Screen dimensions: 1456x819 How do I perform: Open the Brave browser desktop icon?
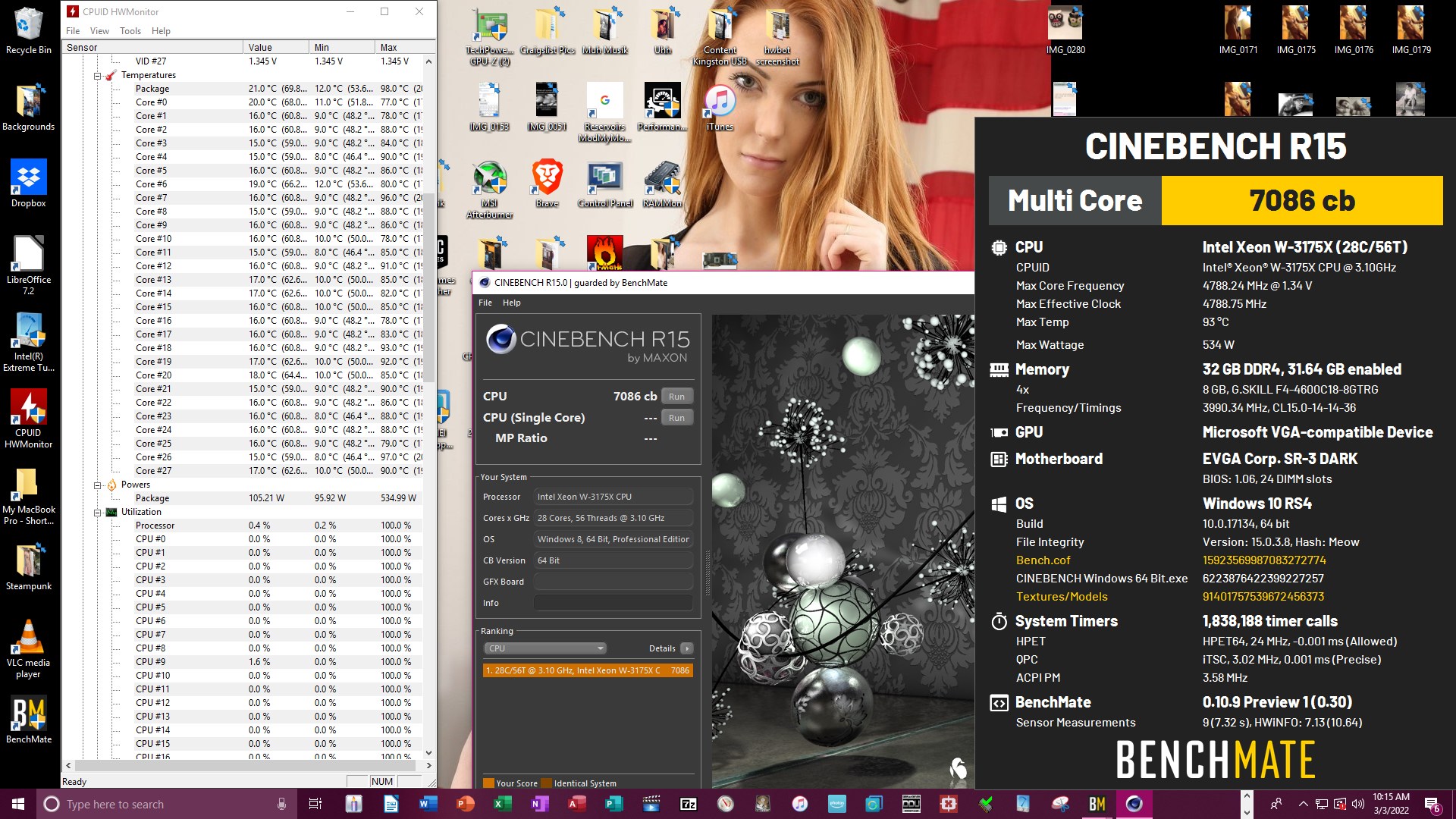click(x=547, y=183)
